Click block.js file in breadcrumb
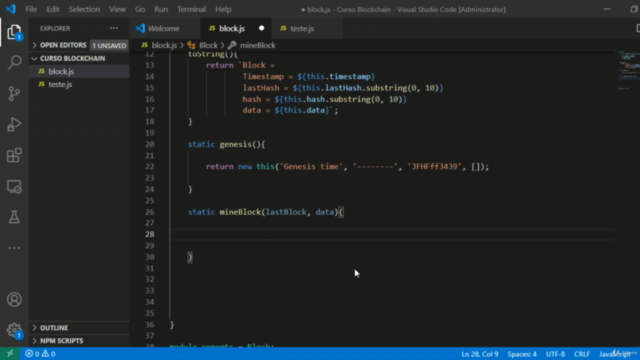The image size is (640, 360). click(164, 45)
